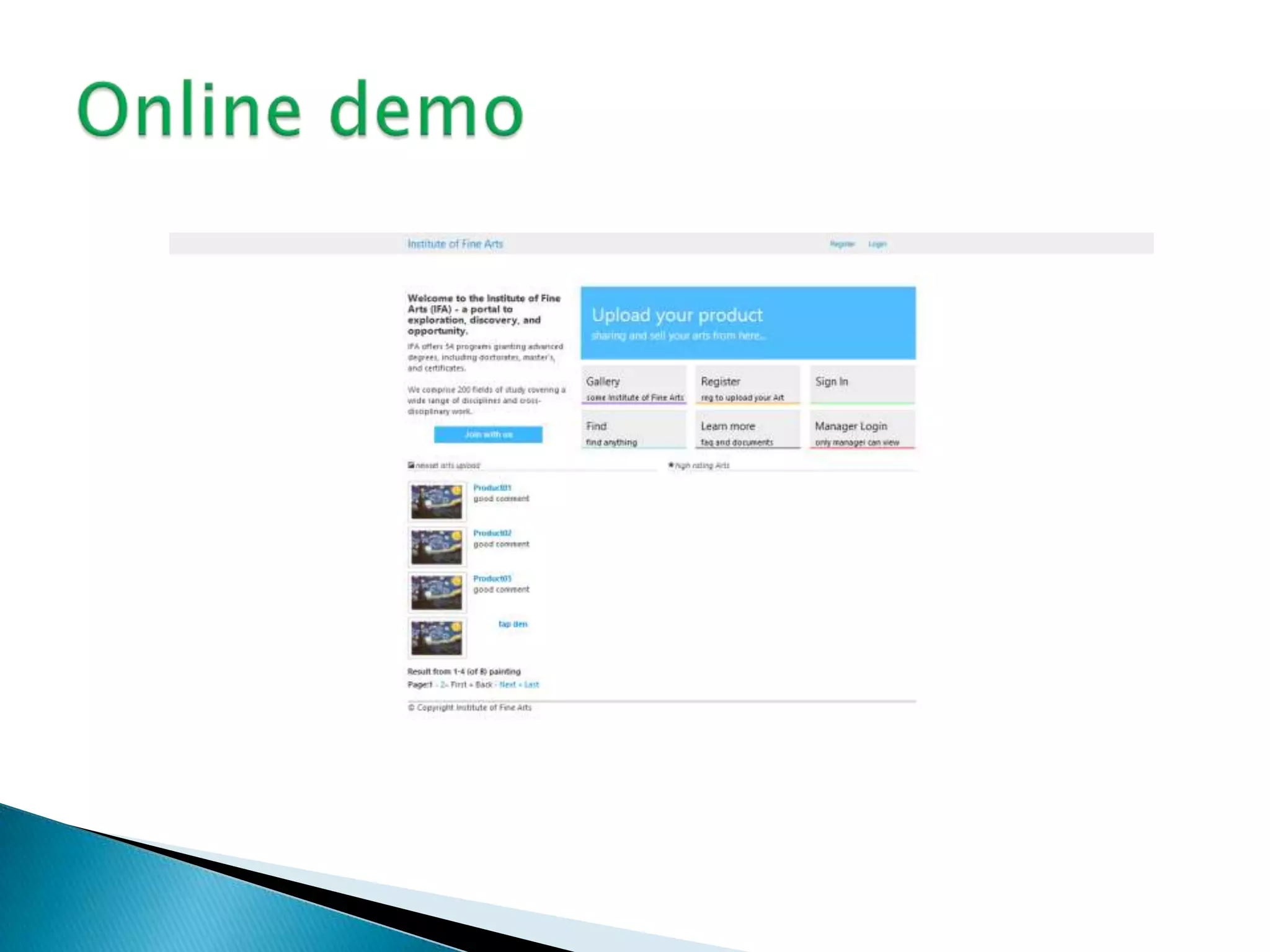Go to Next page of paintings

tap(507, 685)
